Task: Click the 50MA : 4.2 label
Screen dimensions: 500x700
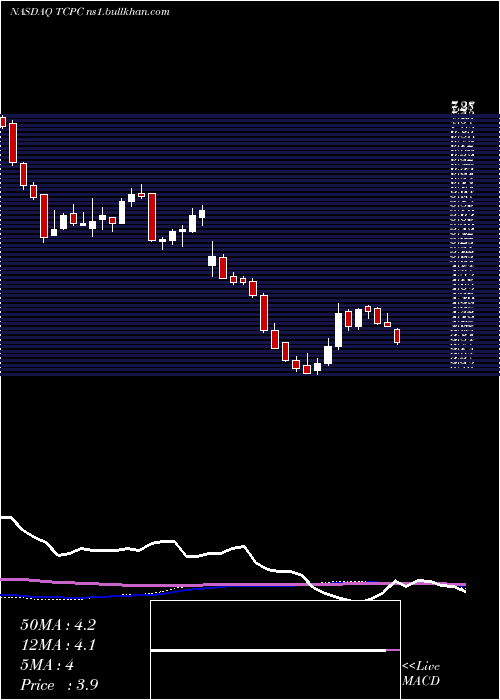Action: [x=58, y=625]
